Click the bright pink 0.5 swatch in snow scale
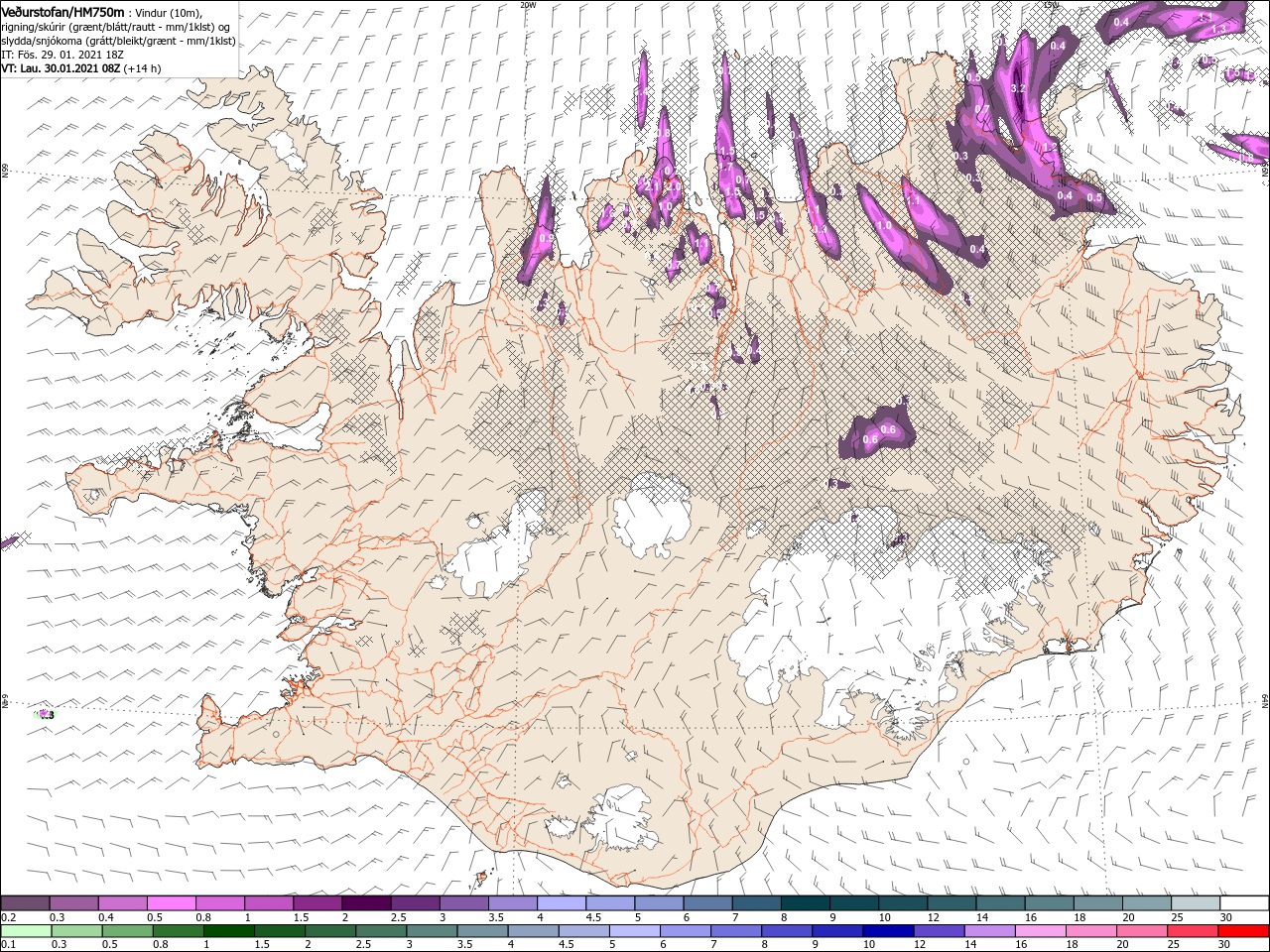The width and height of the screenshot is (1270, 952). pos(171,903)
